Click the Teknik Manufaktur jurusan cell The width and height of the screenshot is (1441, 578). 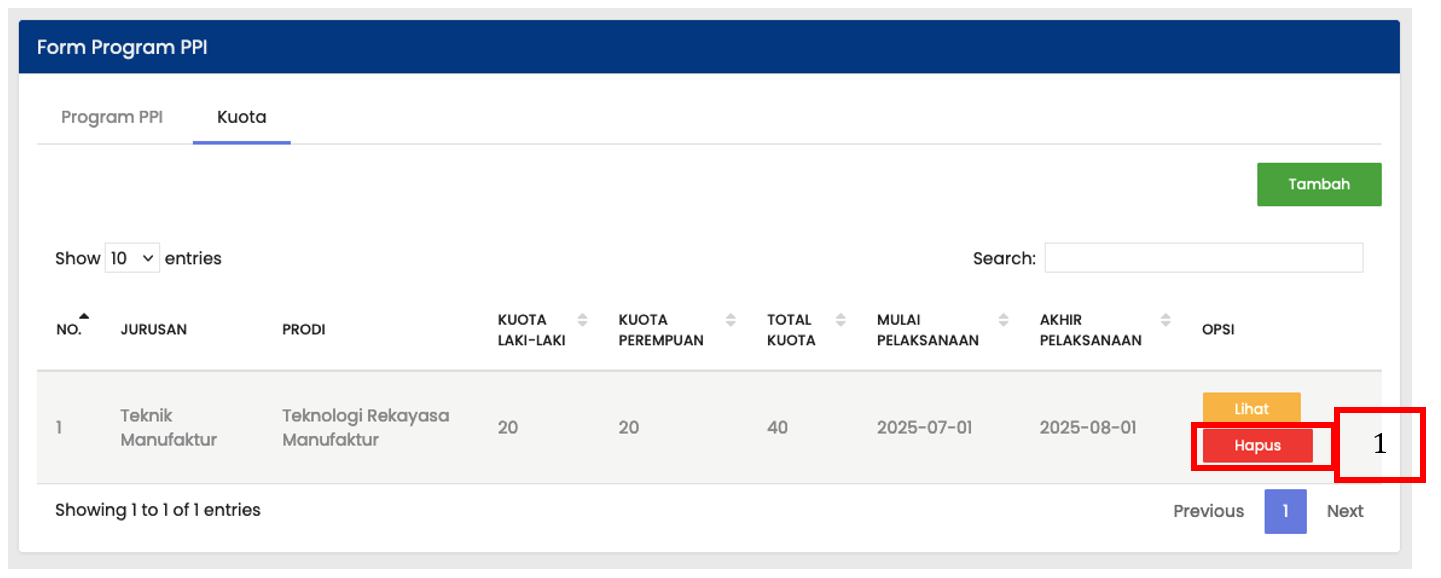point(168,427)
